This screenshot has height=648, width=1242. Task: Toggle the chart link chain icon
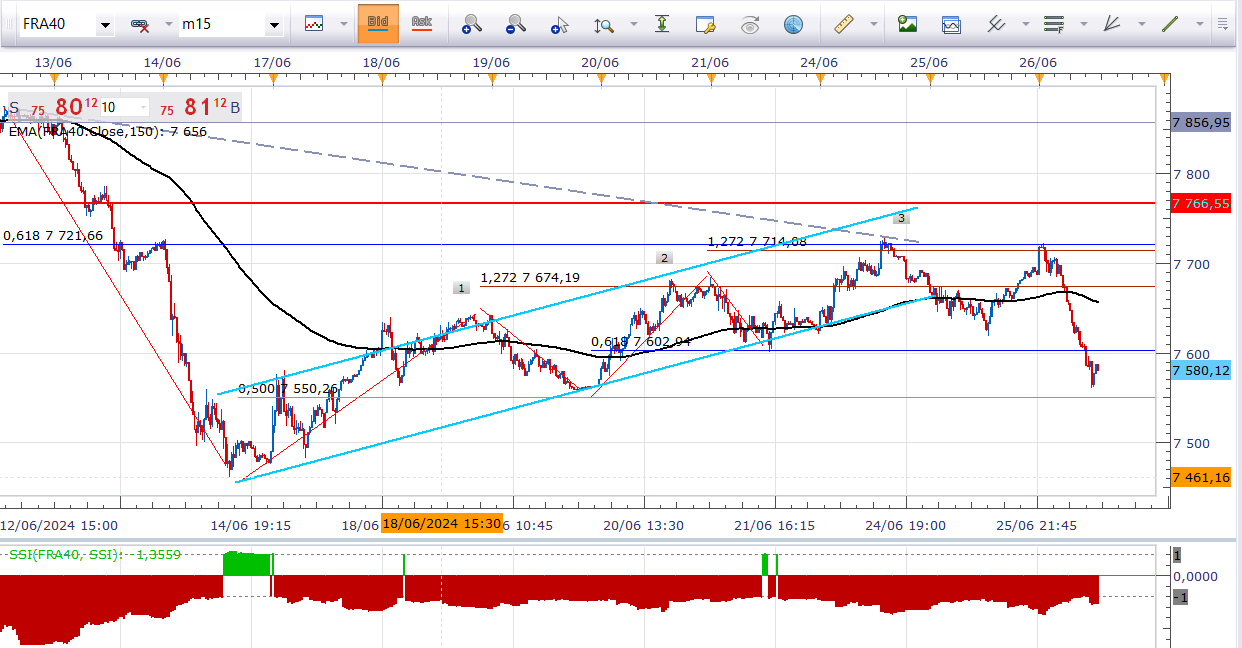[x=141, y=24]
